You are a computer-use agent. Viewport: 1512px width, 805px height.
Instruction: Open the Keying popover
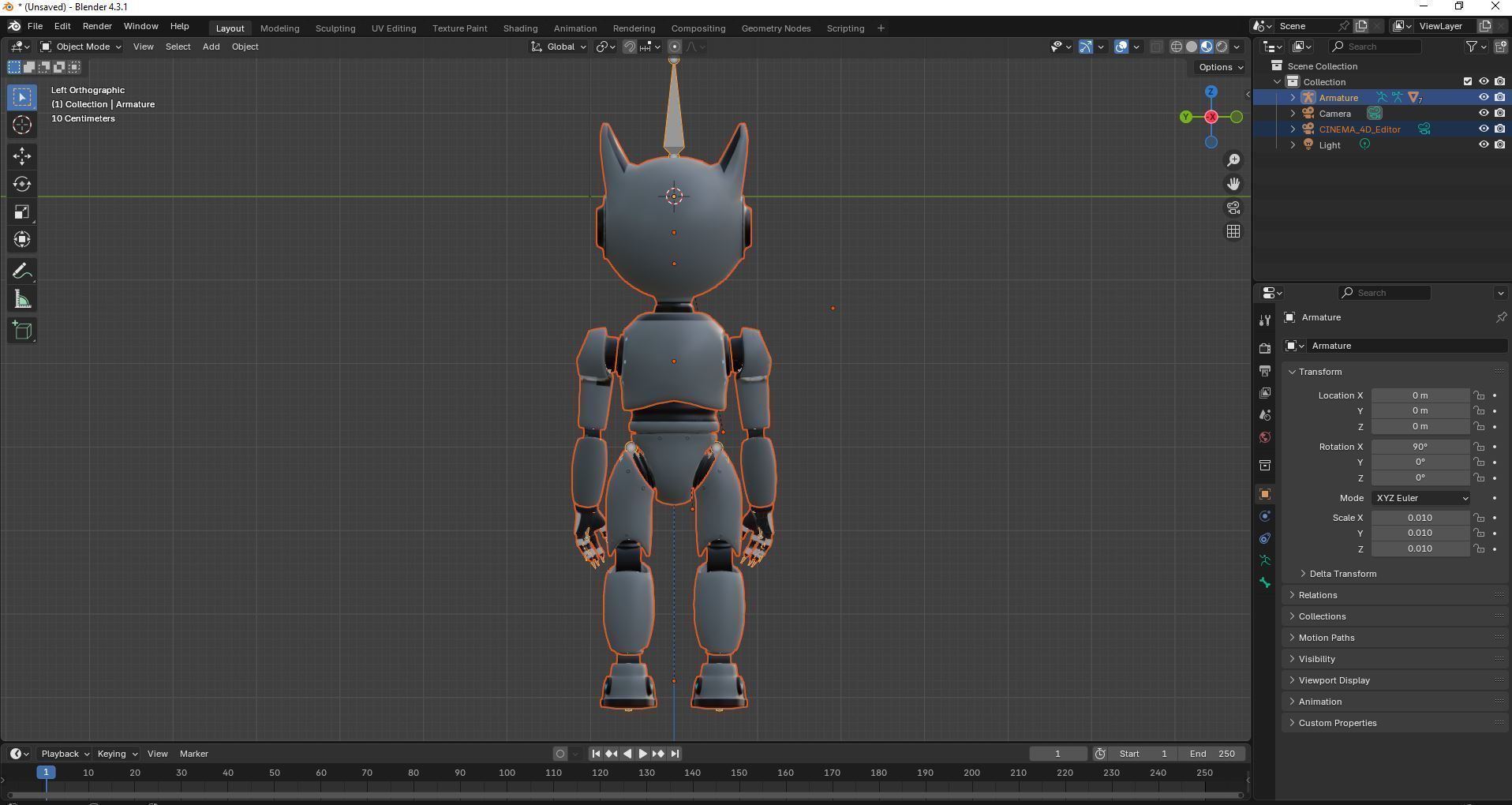117,754
